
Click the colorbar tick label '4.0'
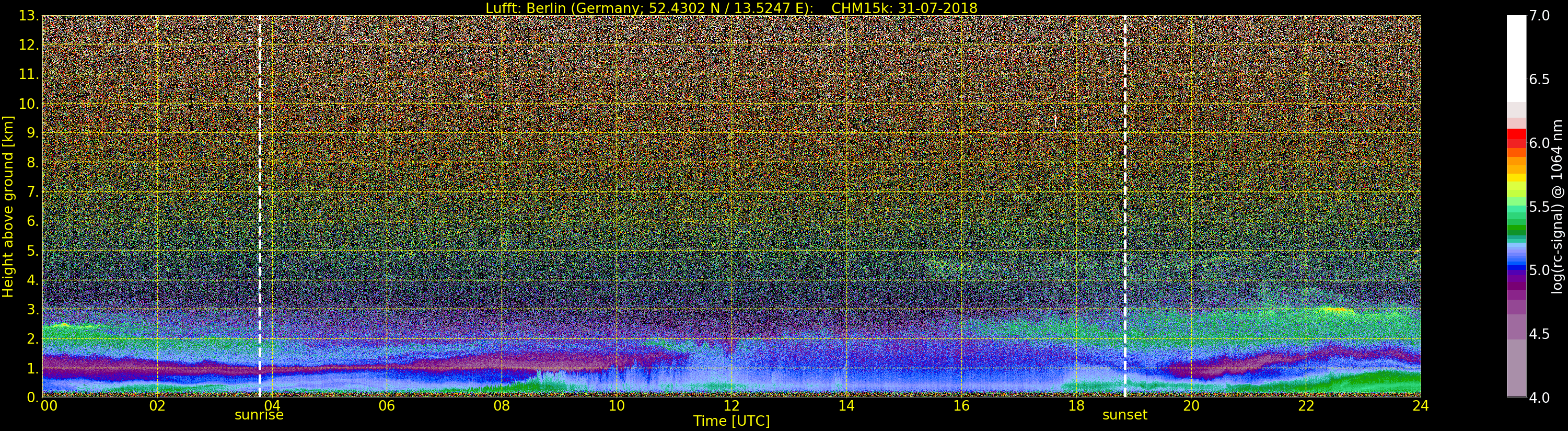click(x=1539, y=398)
